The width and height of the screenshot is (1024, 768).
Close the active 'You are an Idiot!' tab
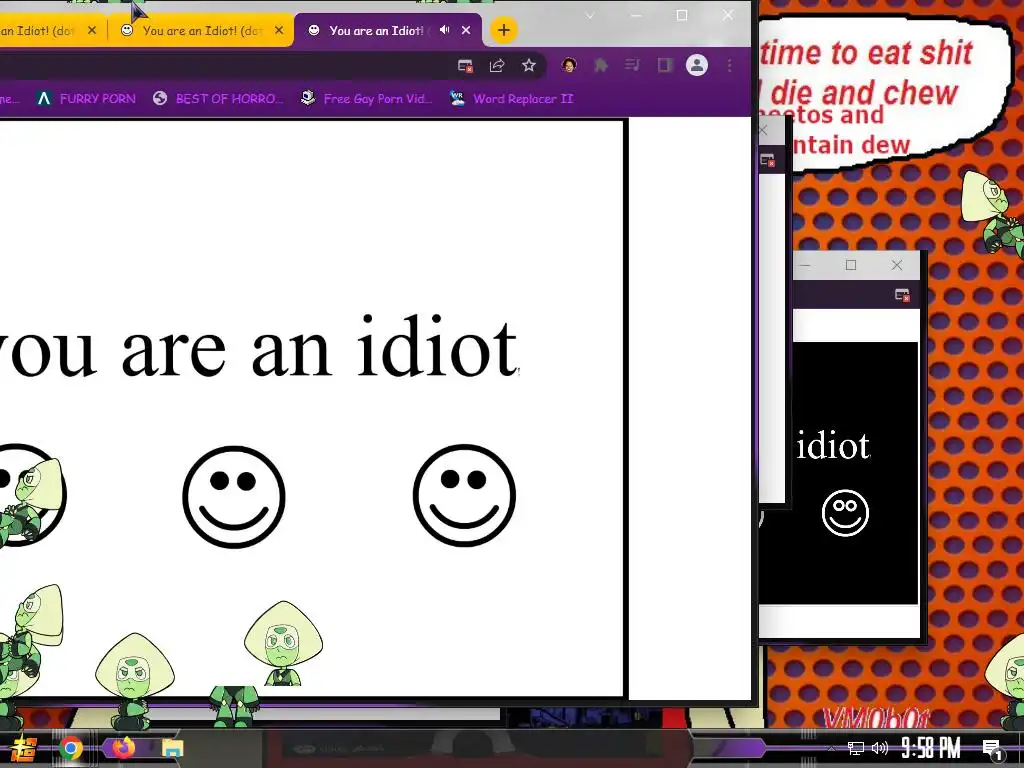(x=466, y=30)
